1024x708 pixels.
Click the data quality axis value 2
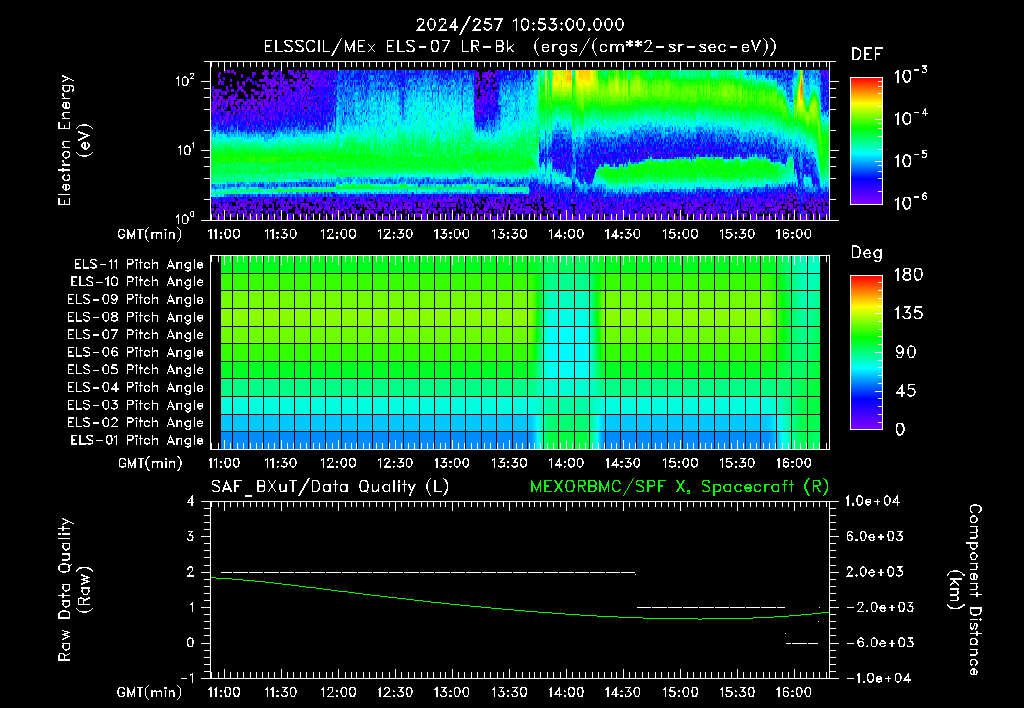190,571
